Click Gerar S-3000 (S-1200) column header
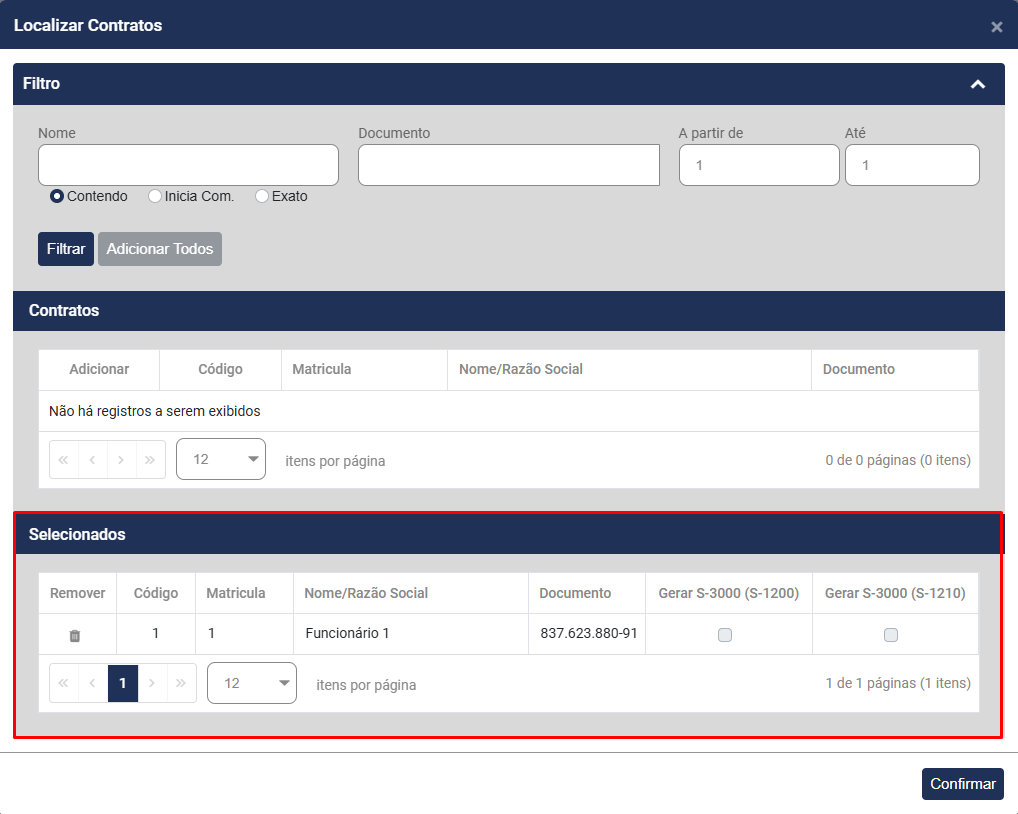 pos(728,593)
